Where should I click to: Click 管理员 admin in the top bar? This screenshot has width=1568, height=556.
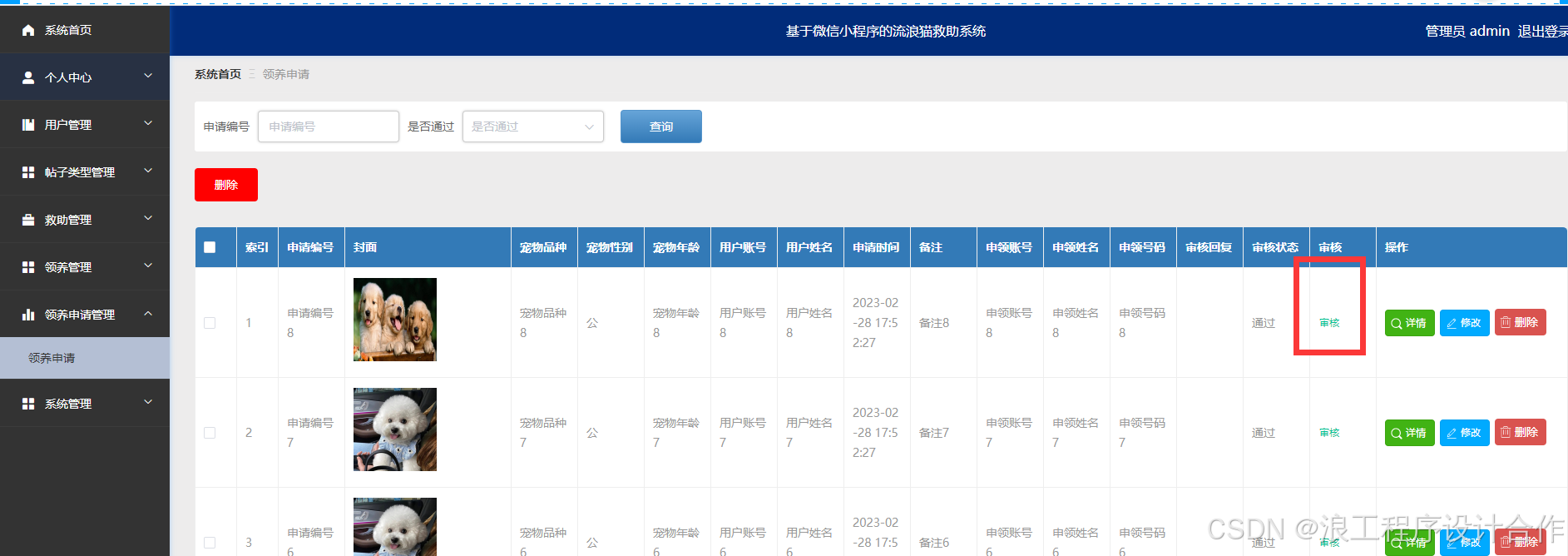coord(1467,31)
